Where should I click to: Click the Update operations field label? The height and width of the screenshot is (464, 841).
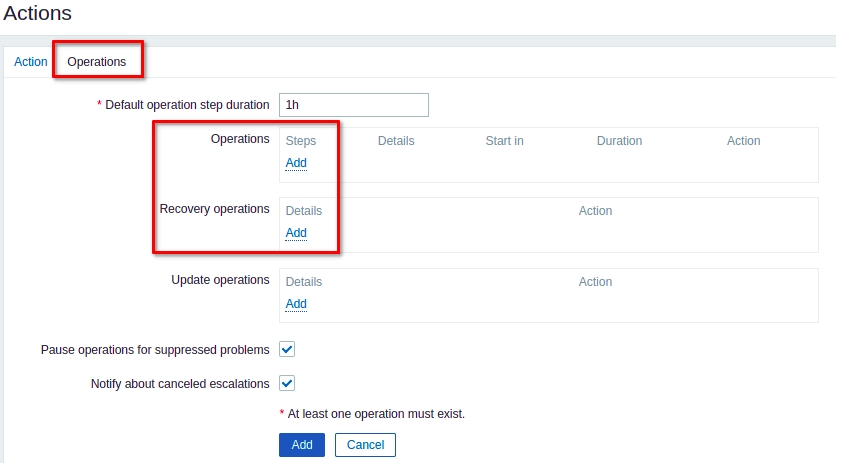[220, 280]
